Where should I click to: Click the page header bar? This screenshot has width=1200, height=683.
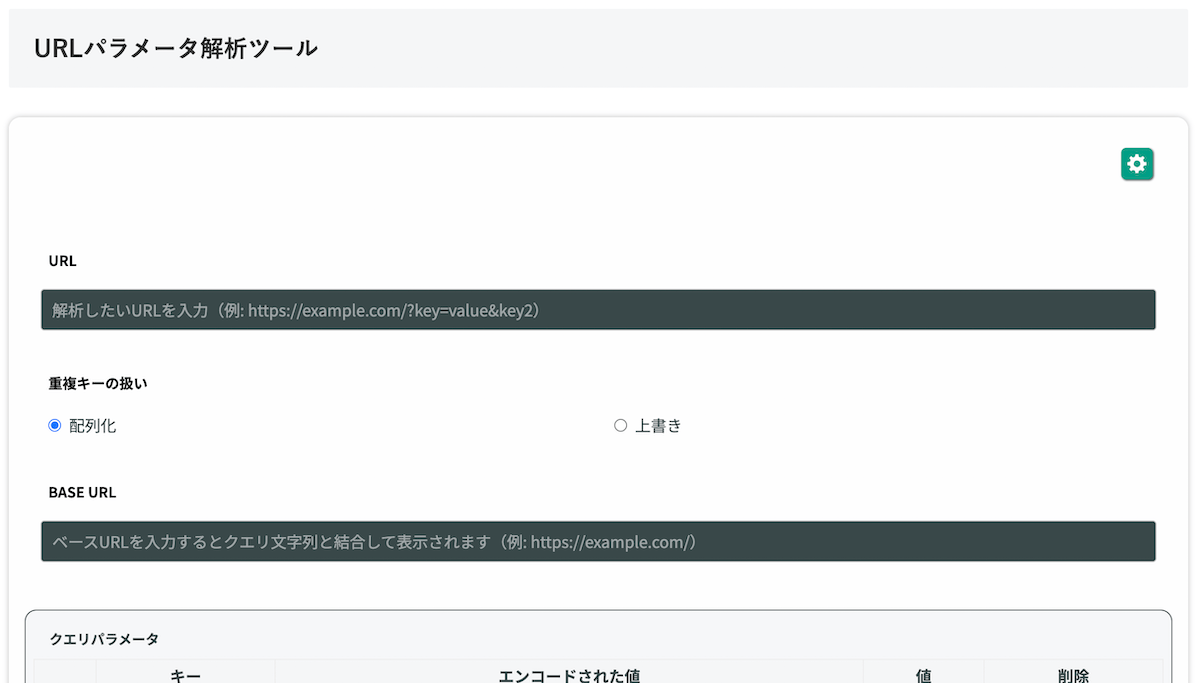click(600, 47)
